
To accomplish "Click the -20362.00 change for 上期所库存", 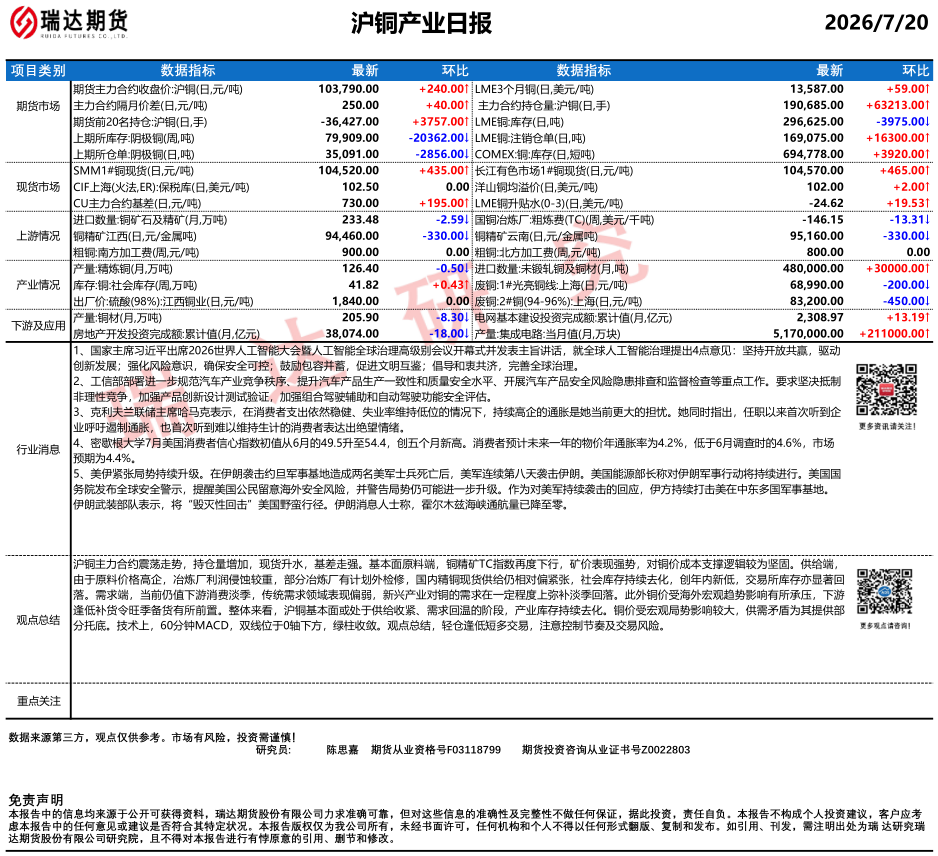I will click(438, 138).
